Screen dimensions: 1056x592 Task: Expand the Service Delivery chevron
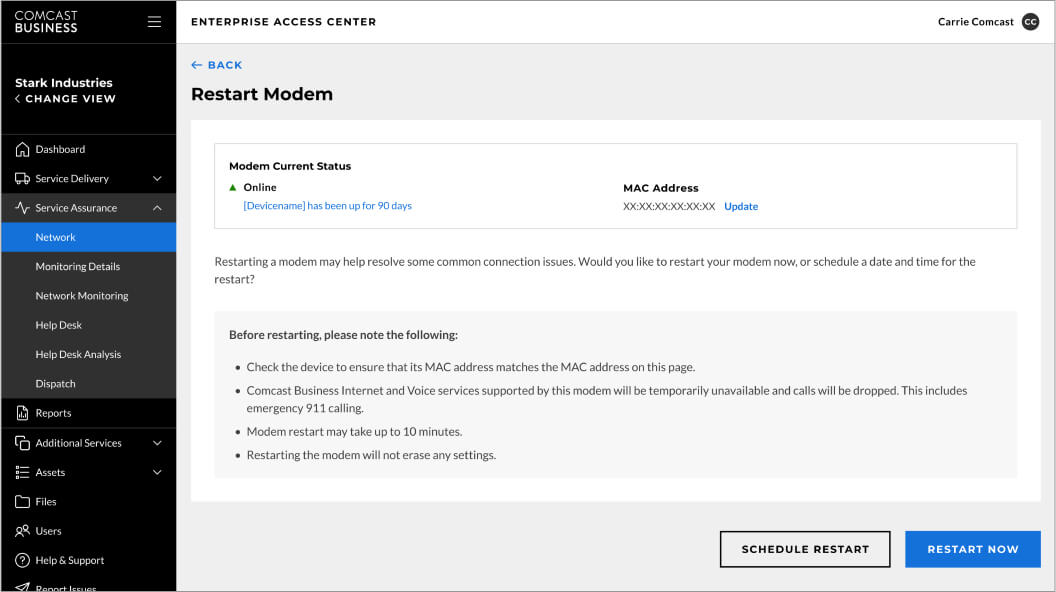[x=157, y=179]
